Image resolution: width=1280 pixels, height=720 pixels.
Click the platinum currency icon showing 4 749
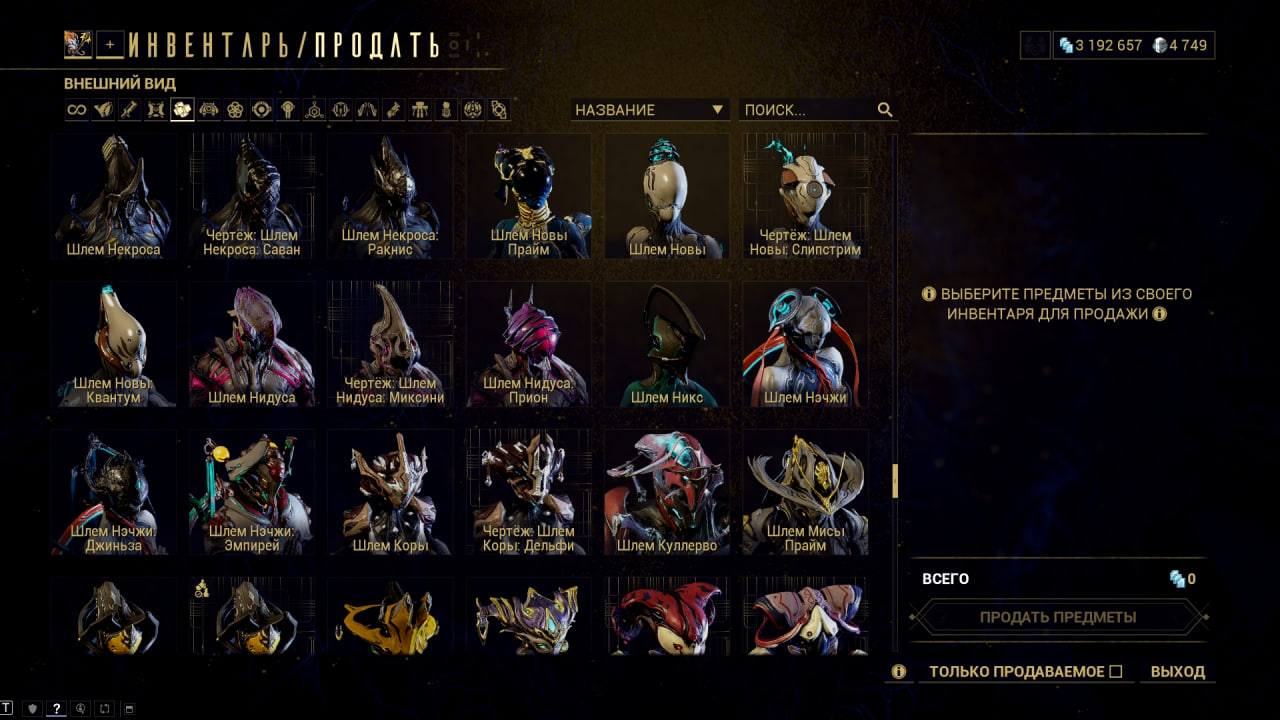pos(1159,45)
